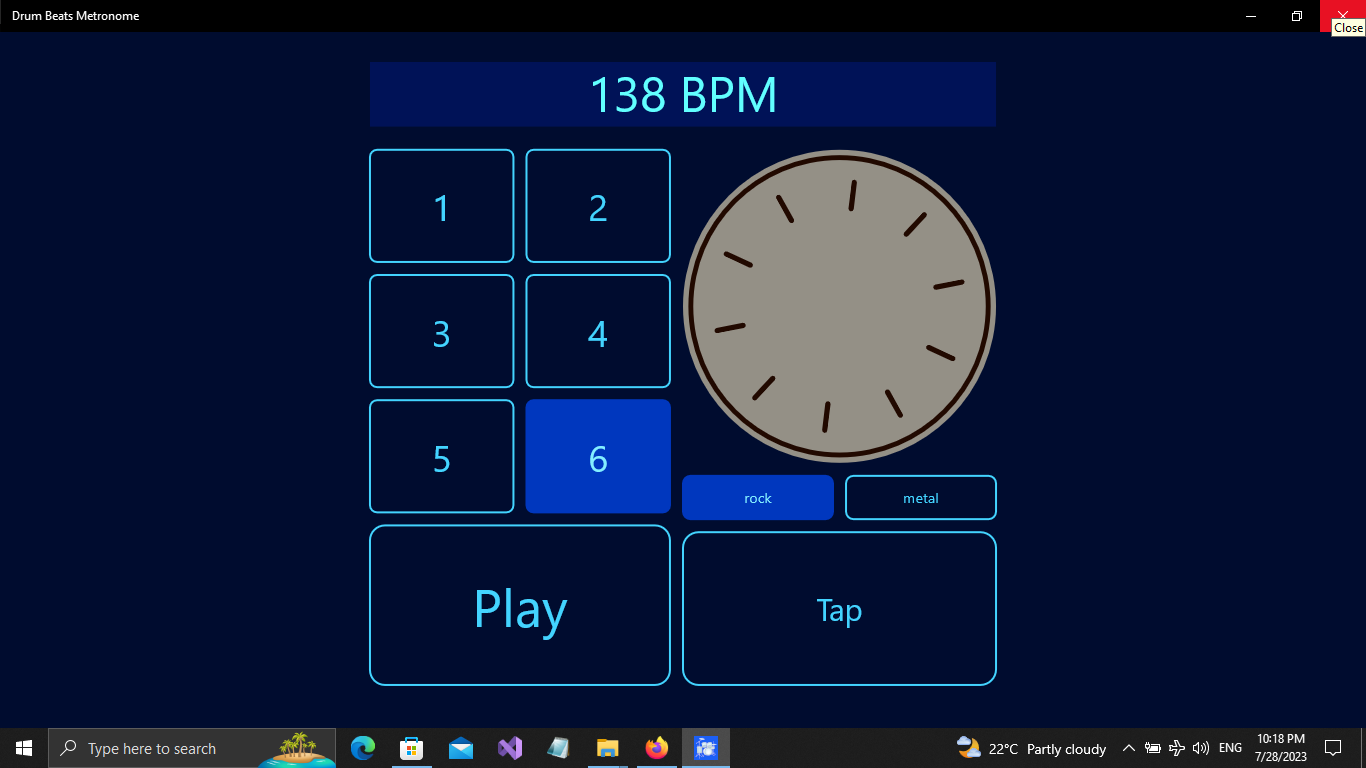The height and width of the screenshot is (768, 1366).
Task: Open Microsoft Store from the taskbar
Action: click(412, 748)
